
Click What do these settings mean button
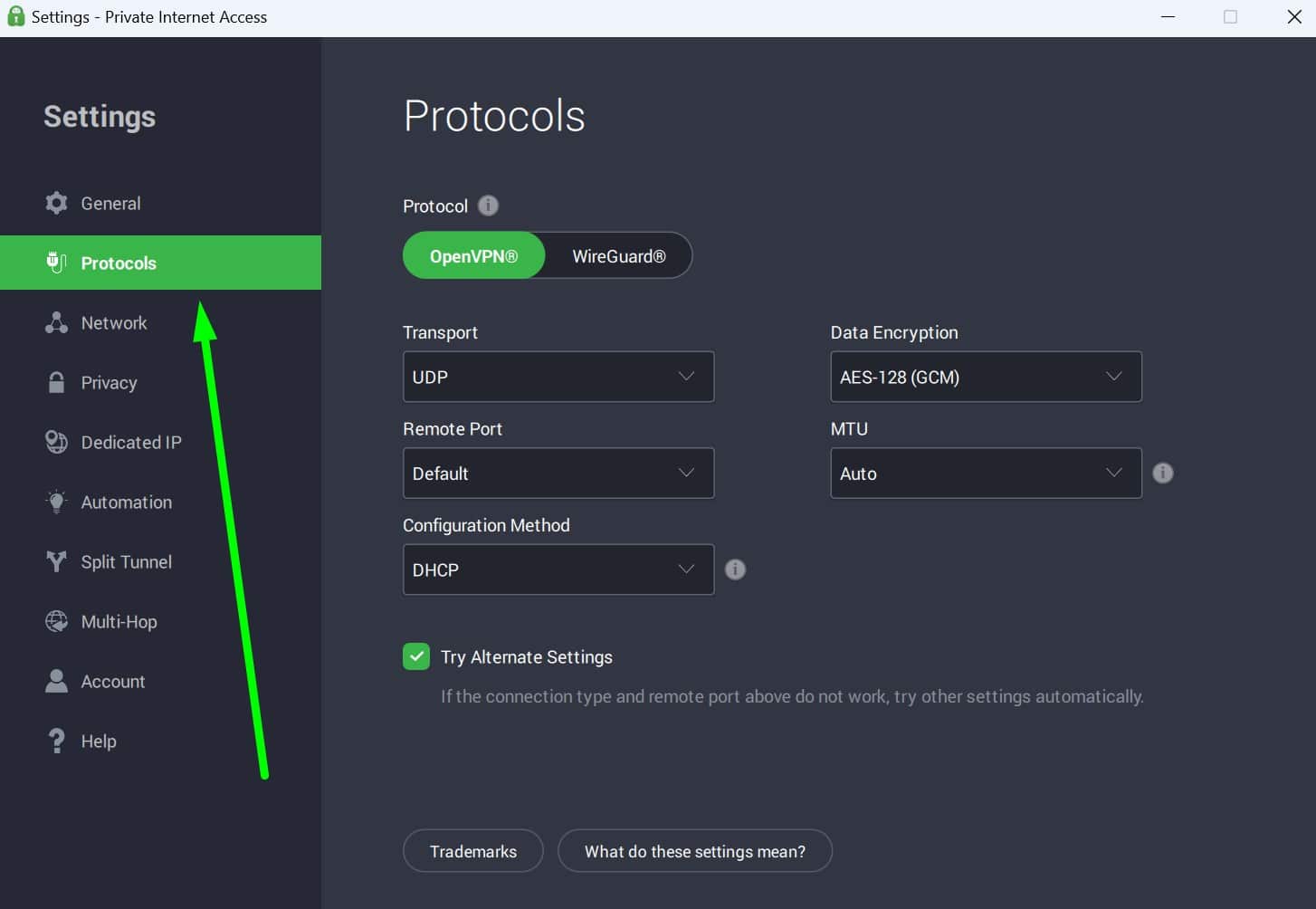695,851
